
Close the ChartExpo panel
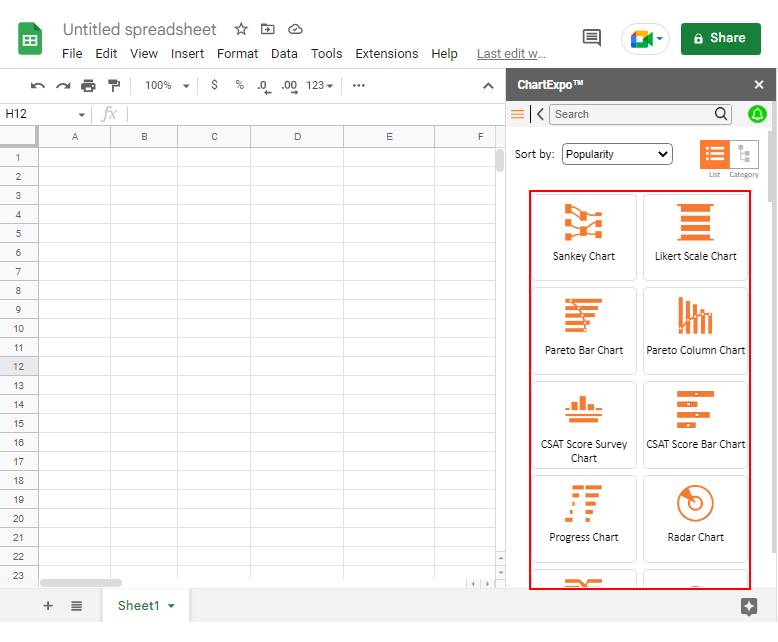point(759,84)
